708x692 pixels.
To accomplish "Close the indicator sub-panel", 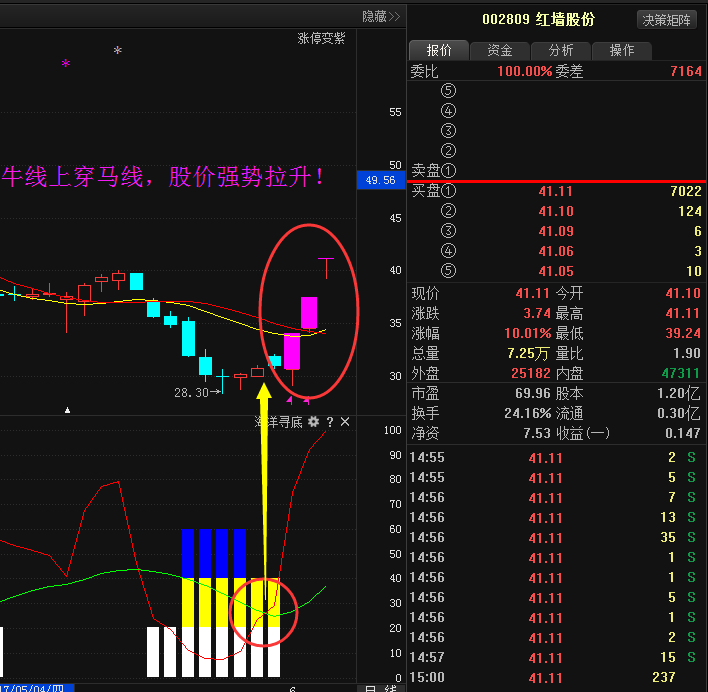I will [x=345, y=422].
